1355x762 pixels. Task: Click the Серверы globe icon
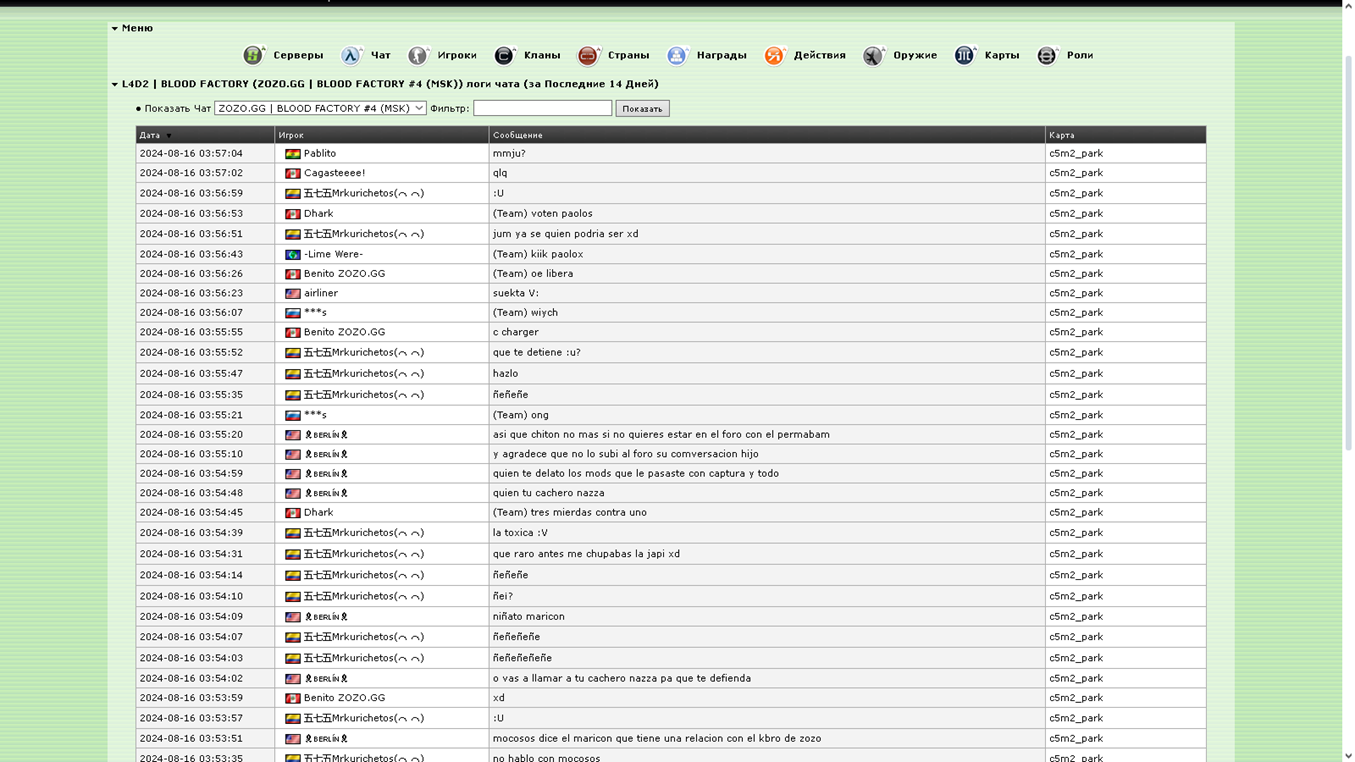click(254, 55)
